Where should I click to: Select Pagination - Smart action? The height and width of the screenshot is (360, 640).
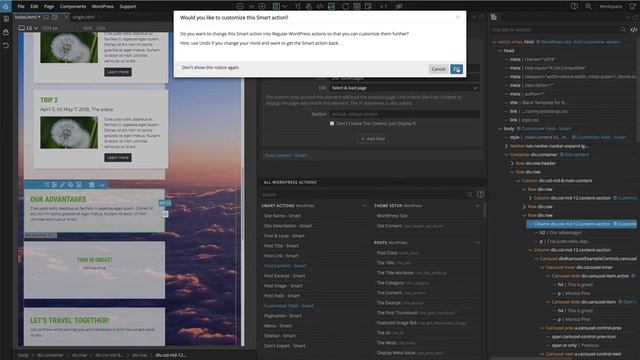(282, 316)
